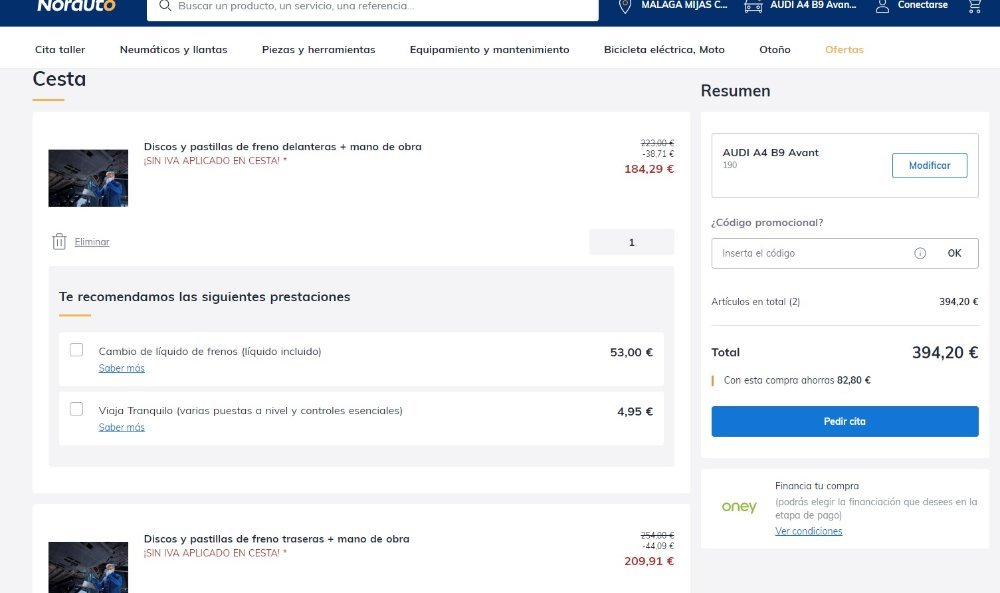Click the promo code input field
The image size is (1000, 593).
pos(810,253)
